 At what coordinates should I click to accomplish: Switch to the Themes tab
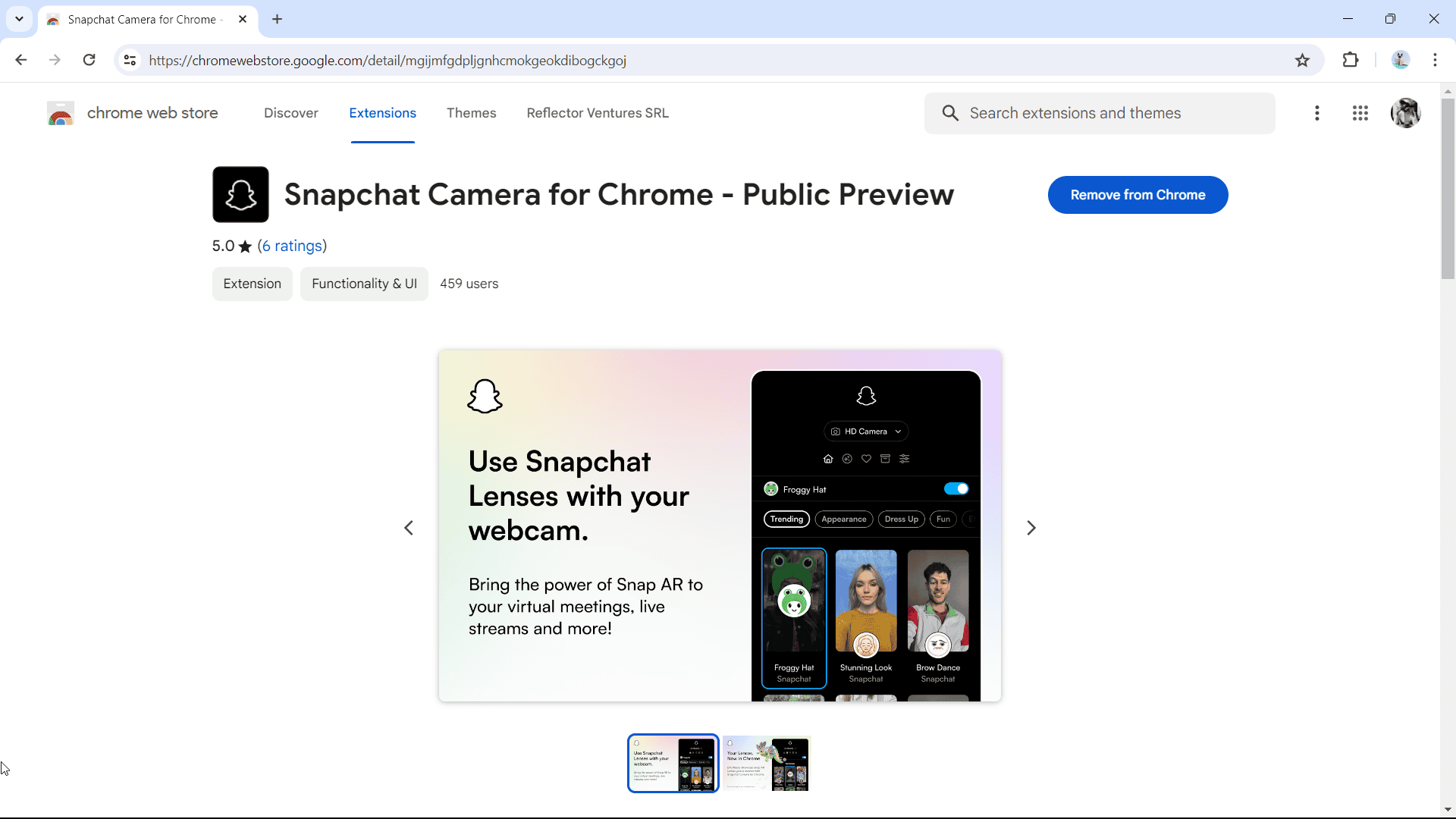coord(471,113)
